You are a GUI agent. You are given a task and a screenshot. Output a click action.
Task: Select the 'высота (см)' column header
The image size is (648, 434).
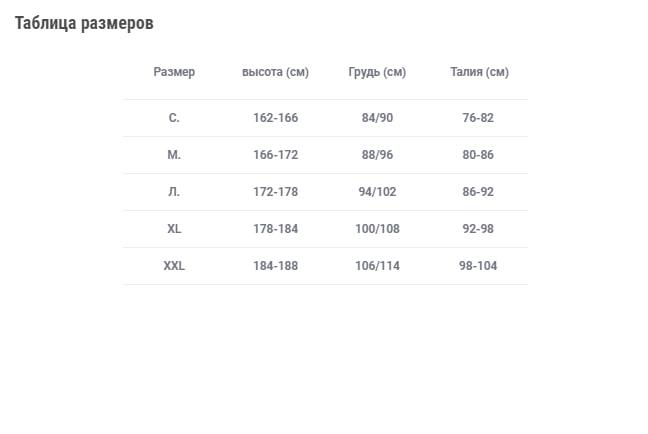coord(275,72)
